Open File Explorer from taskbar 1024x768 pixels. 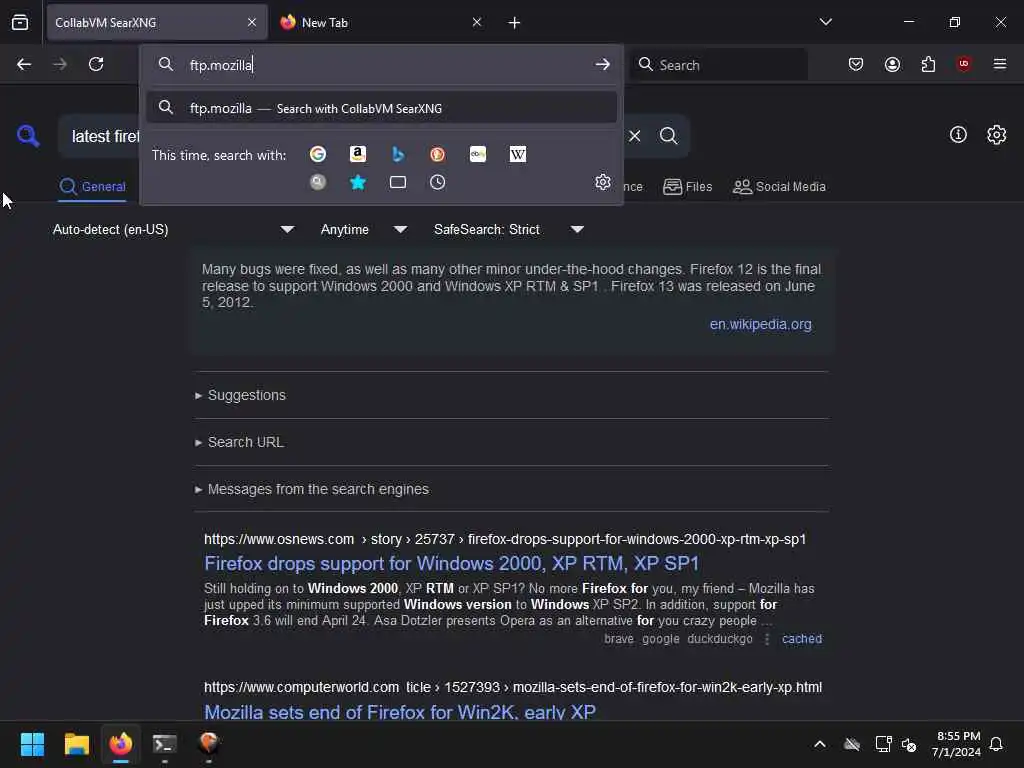[76, 744]
